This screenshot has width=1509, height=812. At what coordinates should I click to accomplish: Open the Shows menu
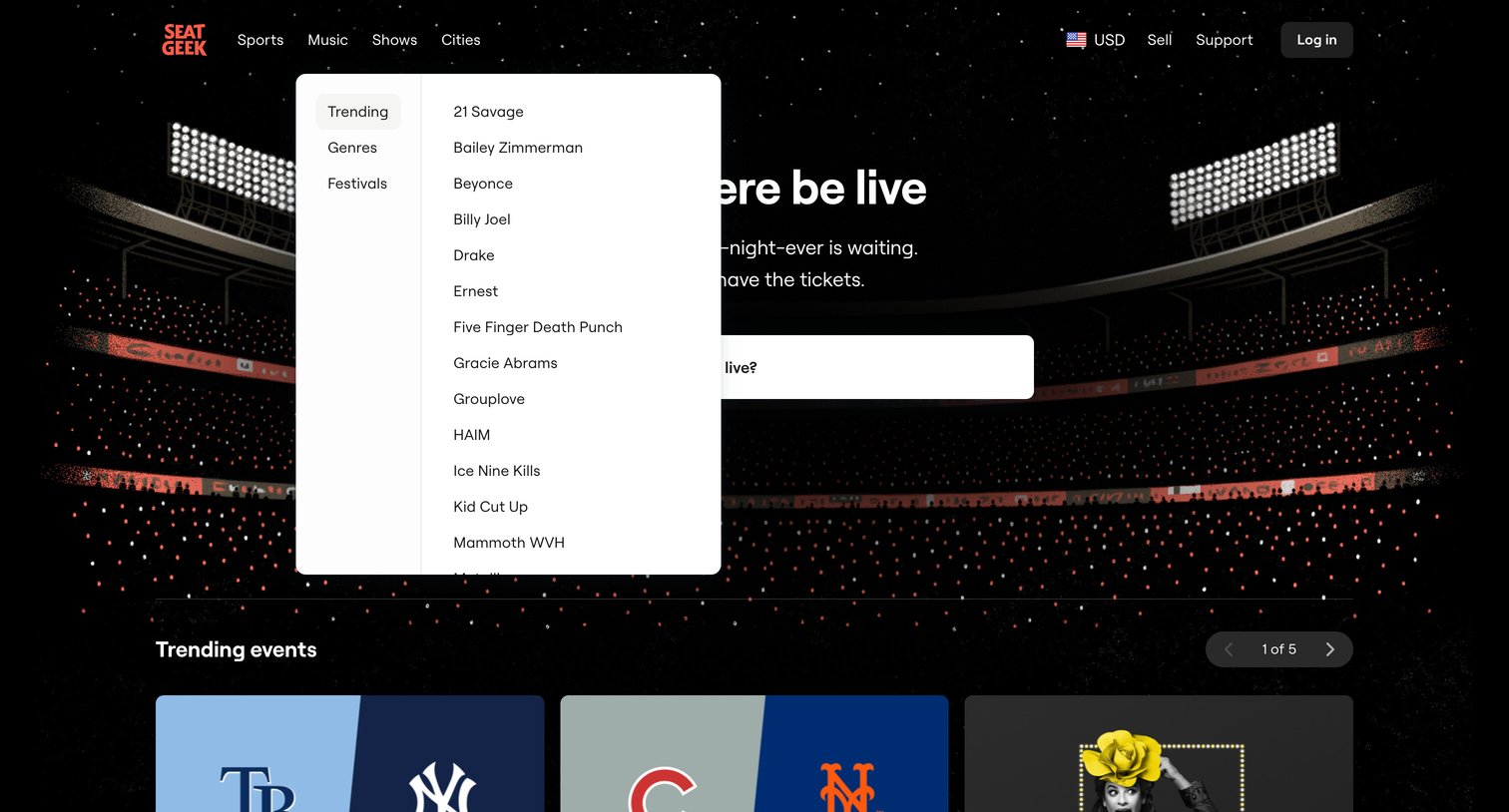[394, 40]
